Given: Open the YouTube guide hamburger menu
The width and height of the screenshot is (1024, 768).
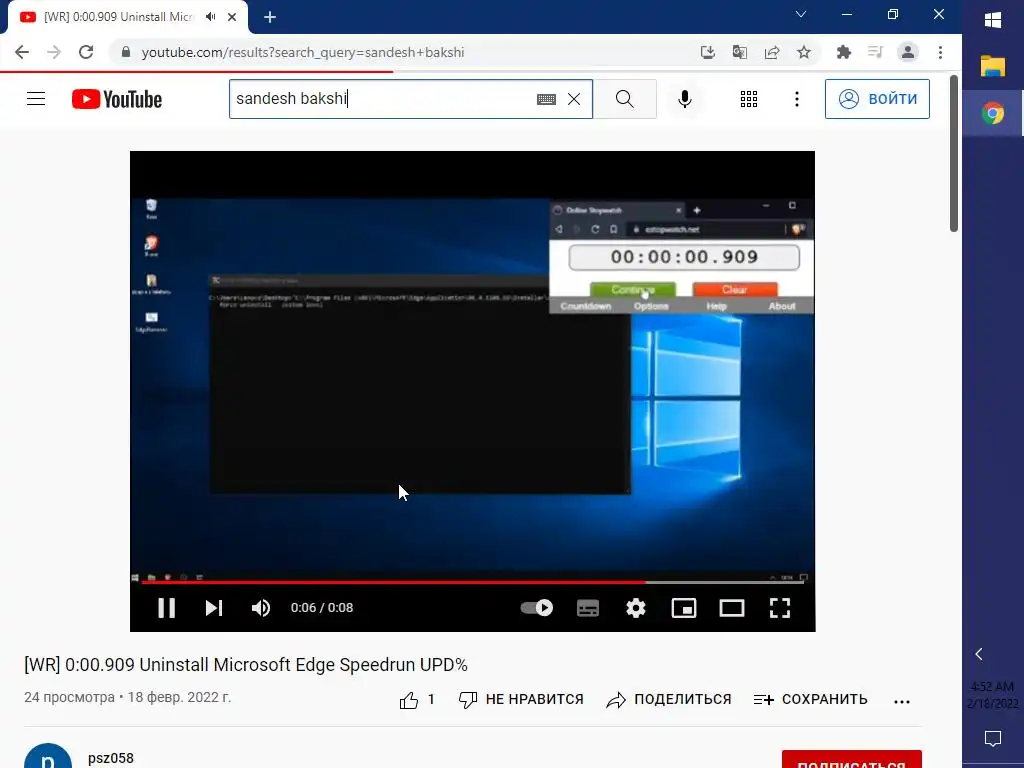Looking at the screenshot, I should click(36, 99).
